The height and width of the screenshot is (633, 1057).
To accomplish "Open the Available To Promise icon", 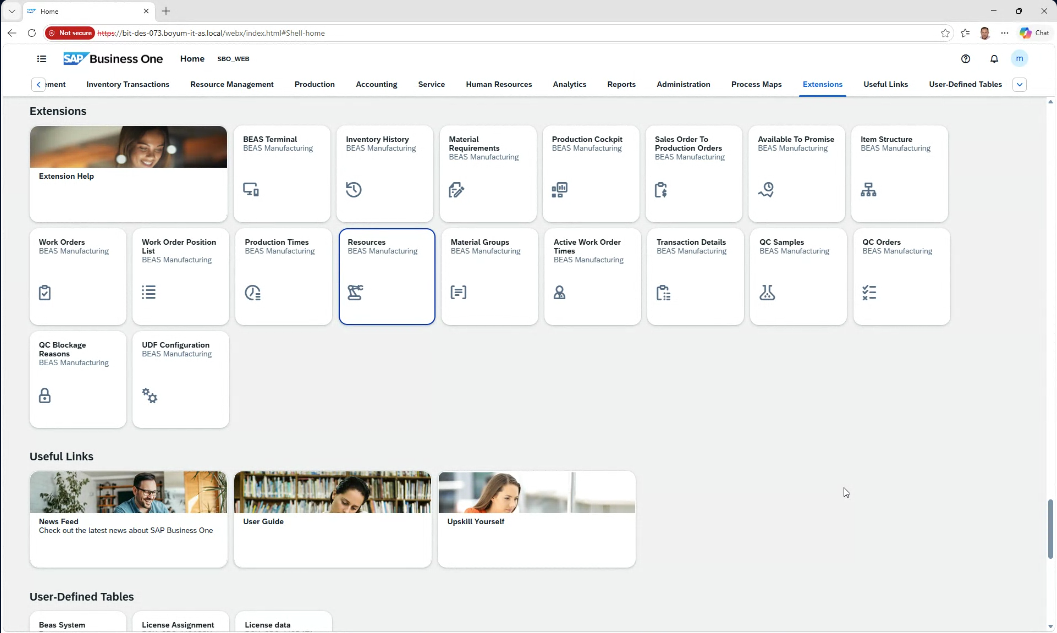I will [766, 190].
